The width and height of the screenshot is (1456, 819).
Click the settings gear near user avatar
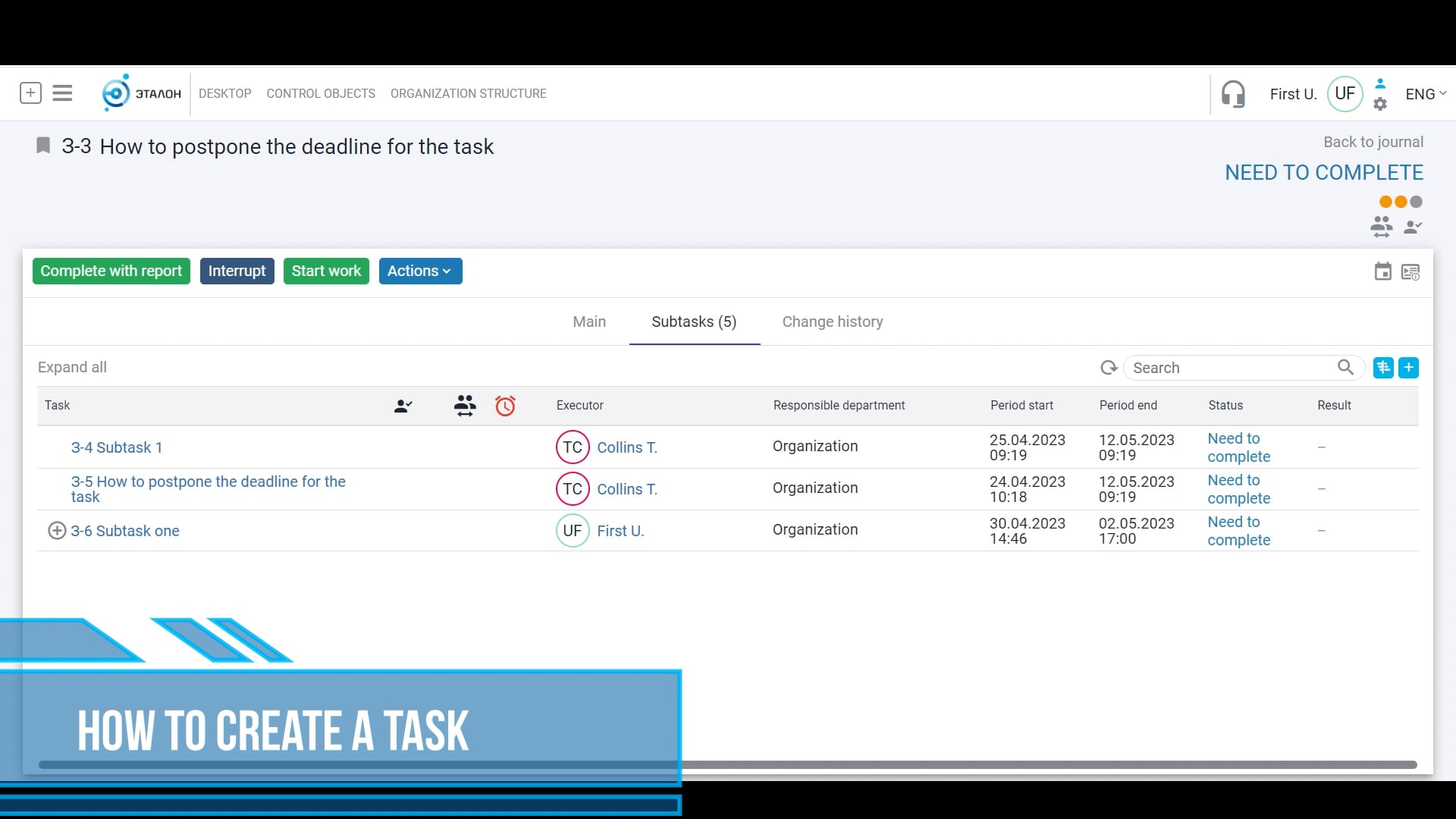(1380, 105)
